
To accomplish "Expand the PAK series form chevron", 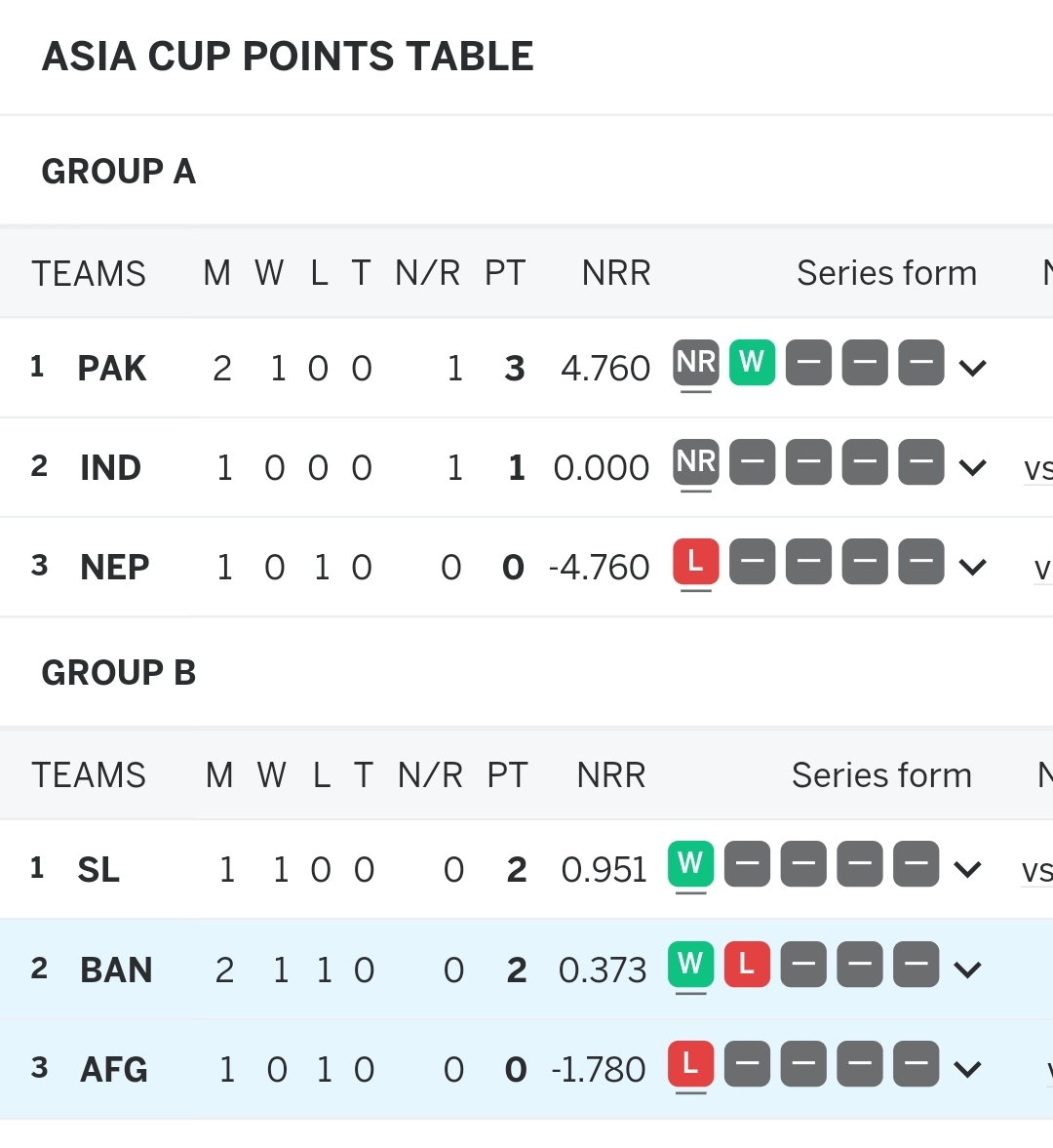I will pos(972,368).
